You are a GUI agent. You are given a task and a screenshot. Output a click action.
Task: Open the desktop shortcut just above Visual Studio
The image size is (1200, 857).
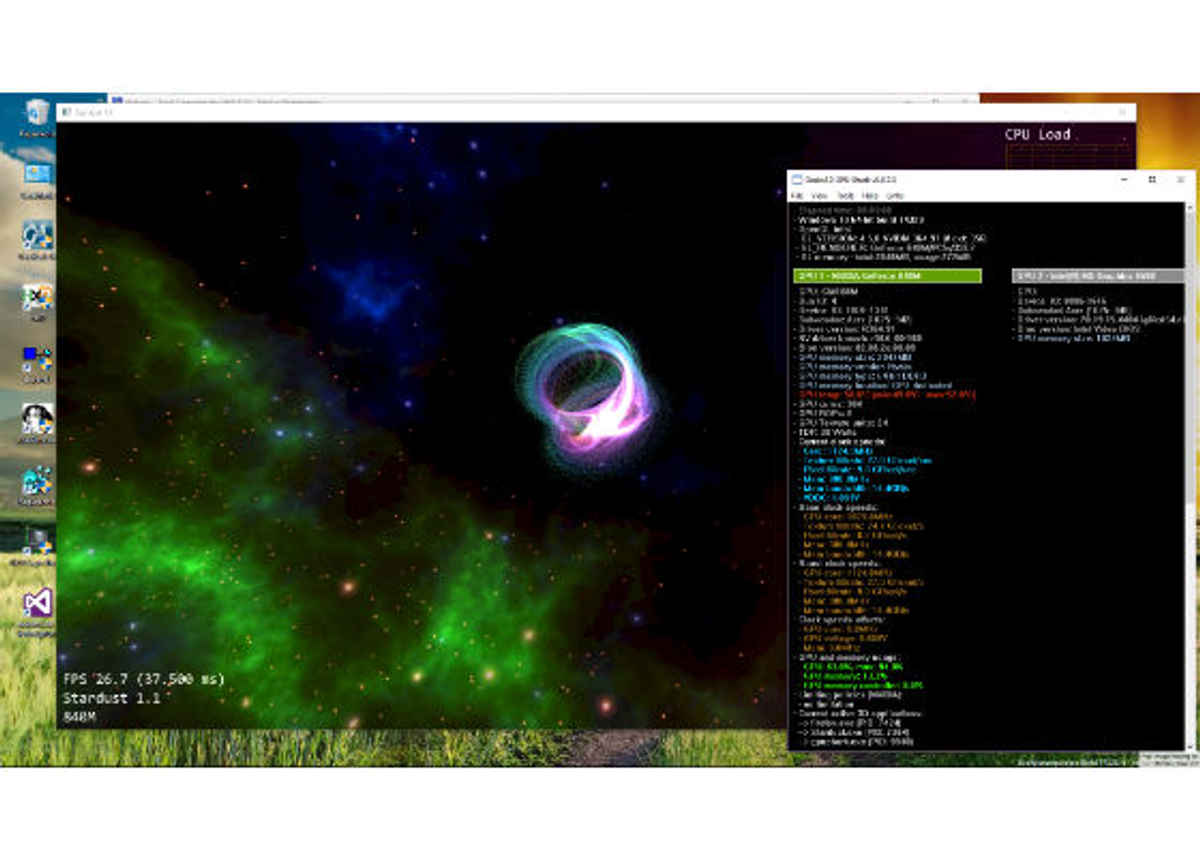click(38, 542)
